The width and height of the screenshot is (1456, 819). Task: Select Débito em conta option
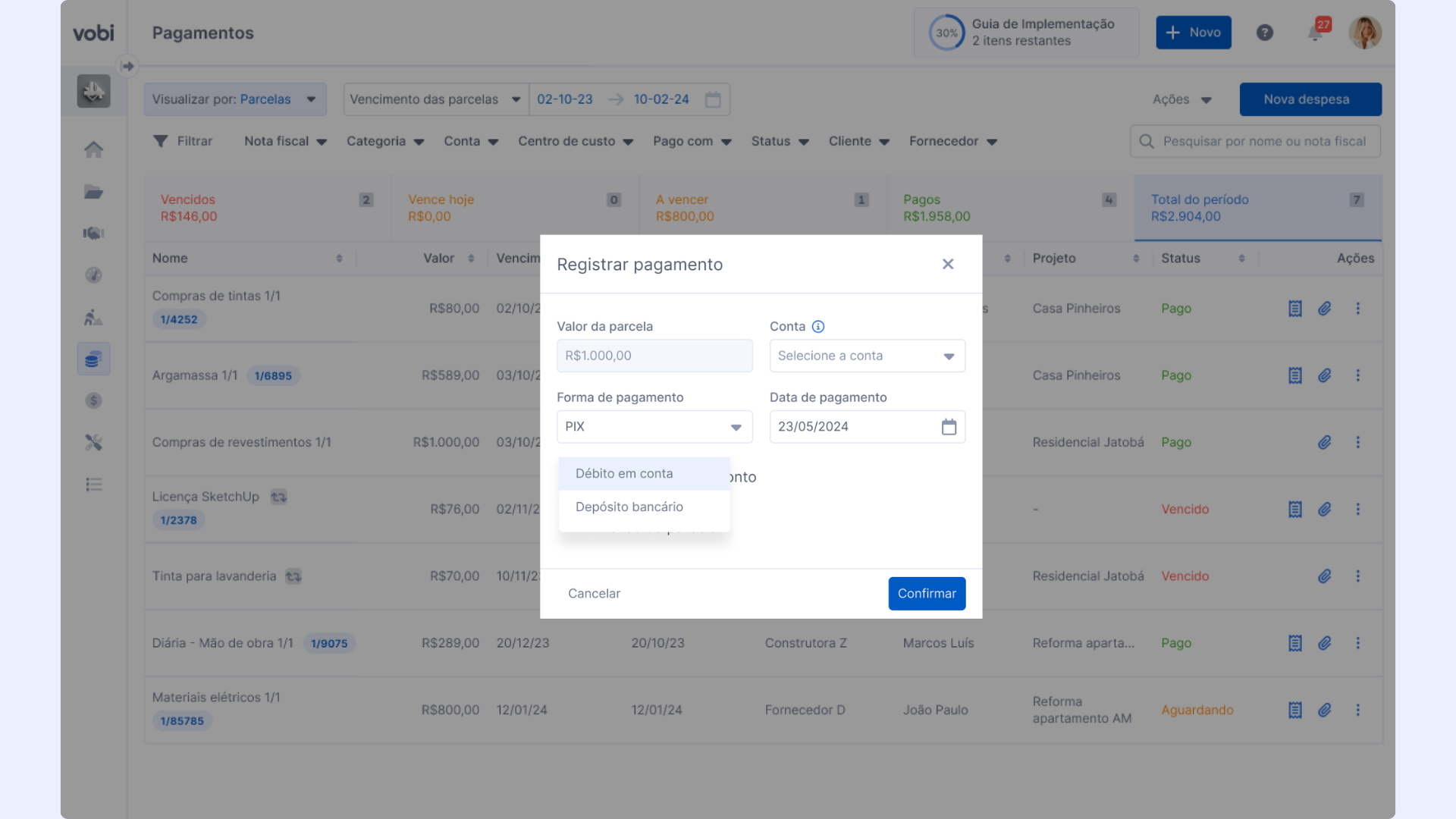[x=624, y=473]
